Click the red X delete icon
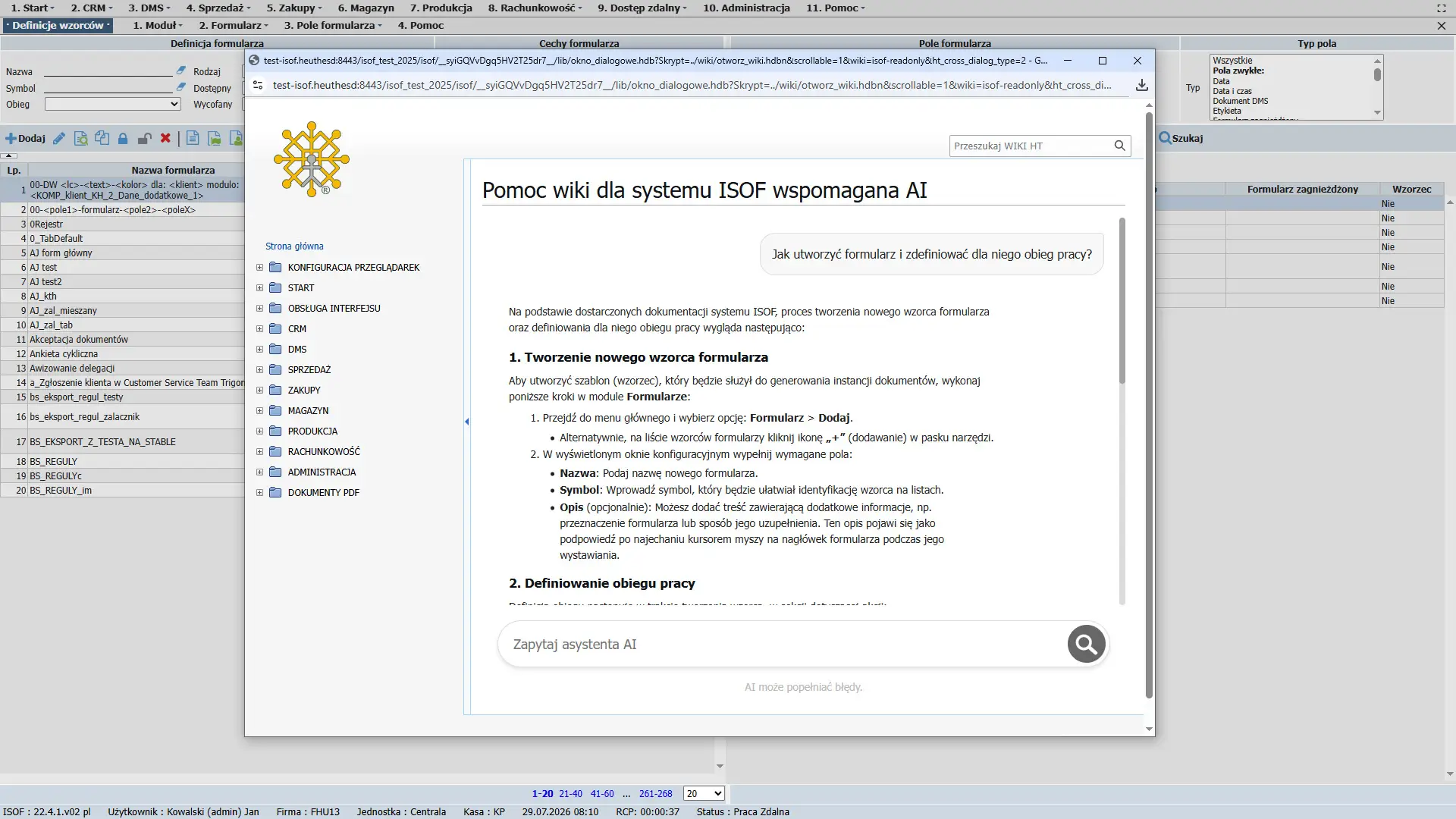The height and width of the screenshot is (819, 1456). pos(165,139)
